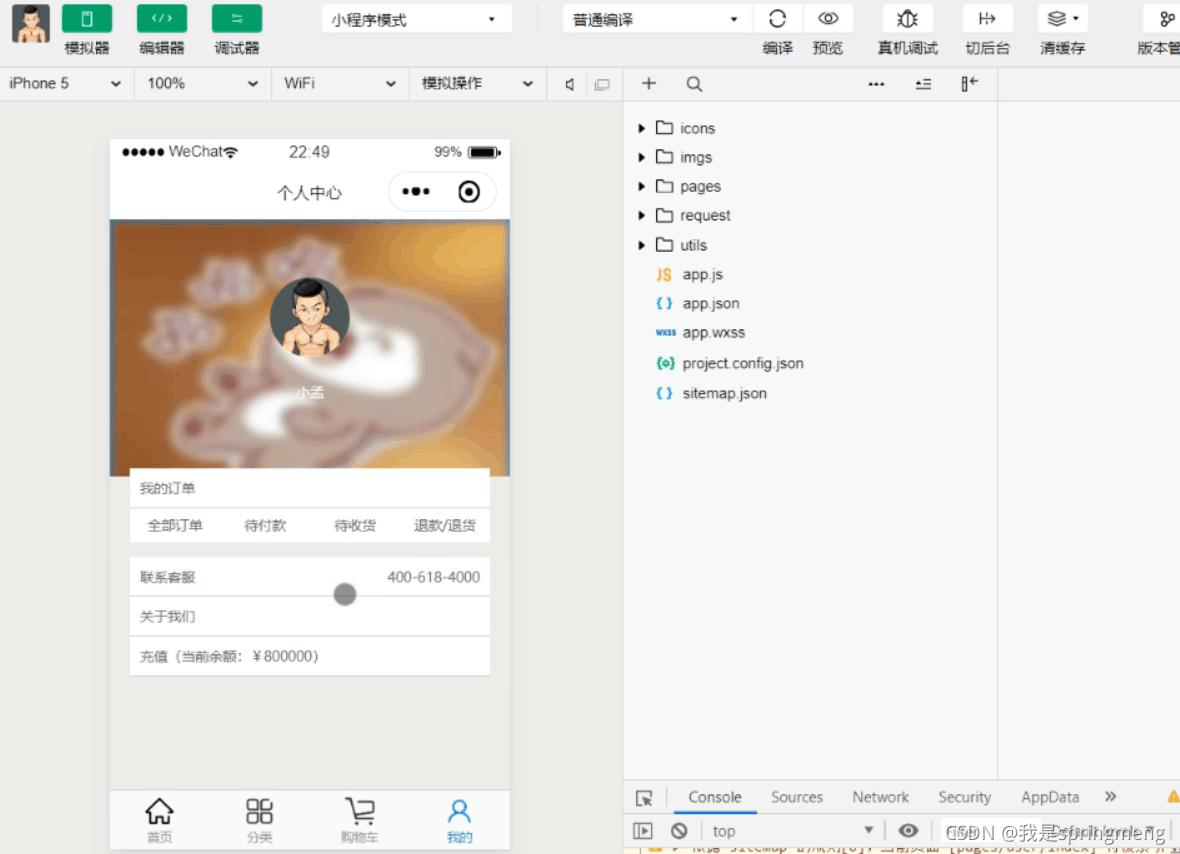Toggle the 模拟器 simulator panel
This screenshot has height=854, width=1180.
(87, 19)
